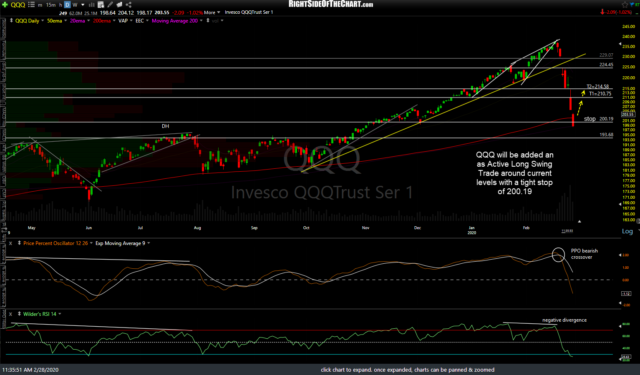
Task: Select the Weekly (W) timeframe
Action: [x=75, y=5]
